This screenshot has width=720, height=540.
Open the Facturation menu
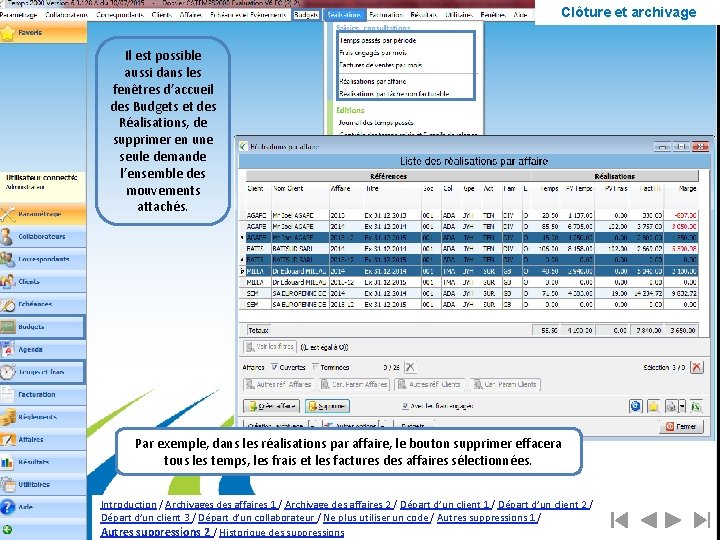point(386,15)
